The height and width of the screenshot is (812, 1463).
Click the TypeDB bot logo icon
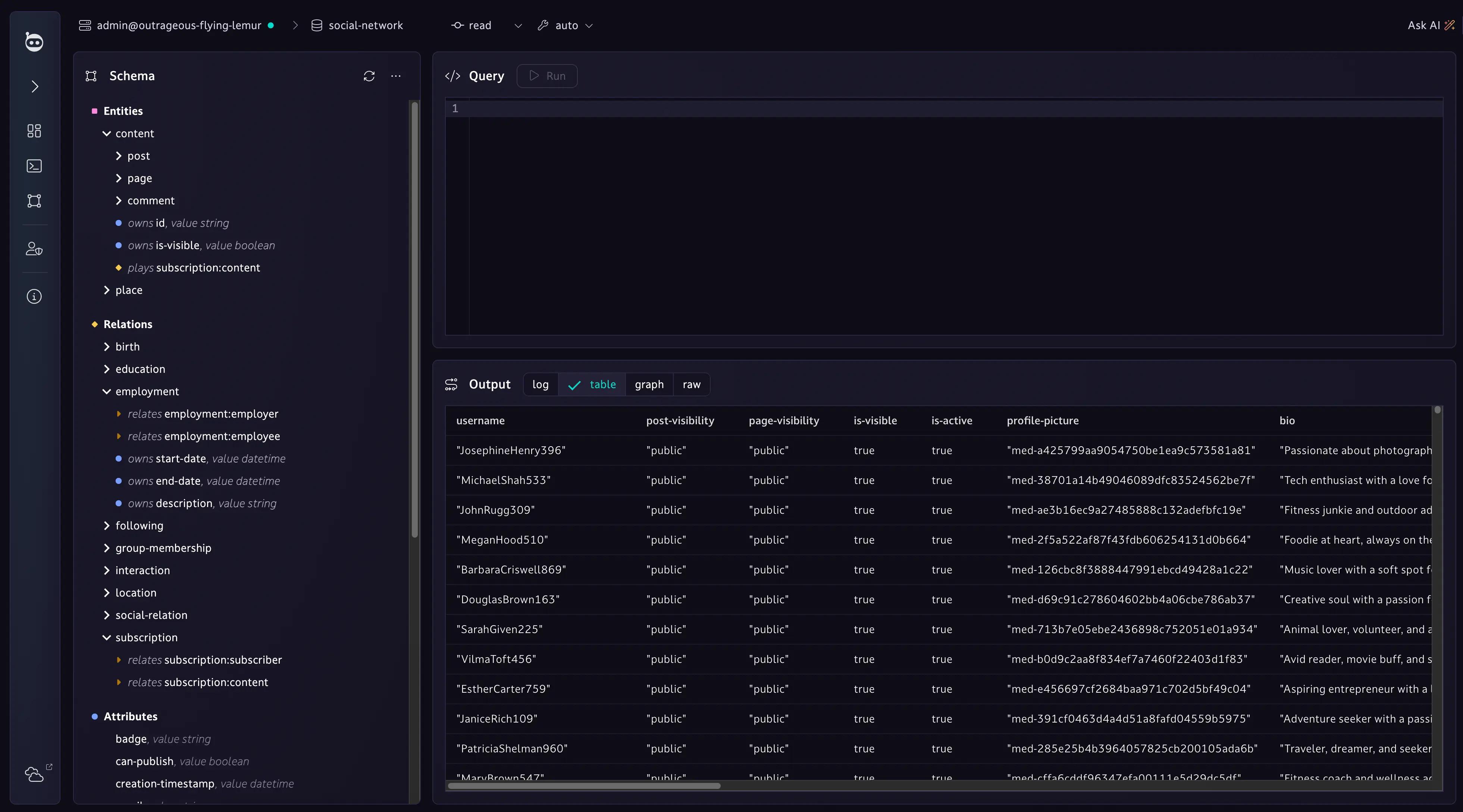[x=34, y=41]
